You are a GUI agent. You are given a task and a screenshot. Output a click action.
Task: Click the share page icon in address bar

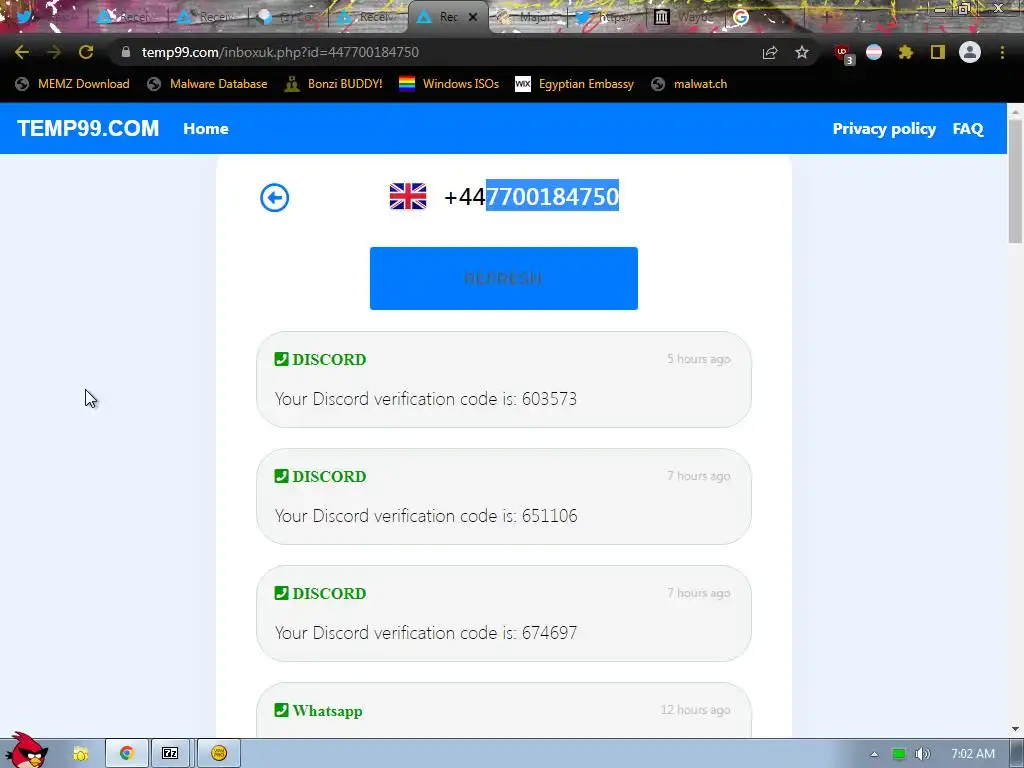coord(770,52)
